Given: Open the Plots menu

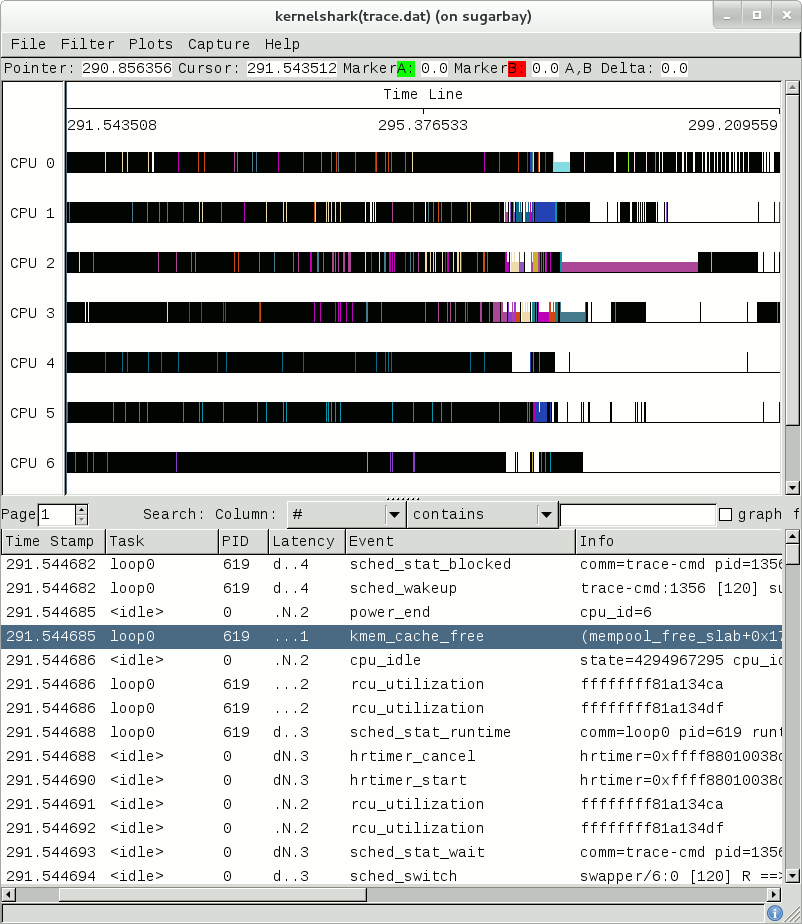Looking at the screenshot, I should click(x=150, y=44).
